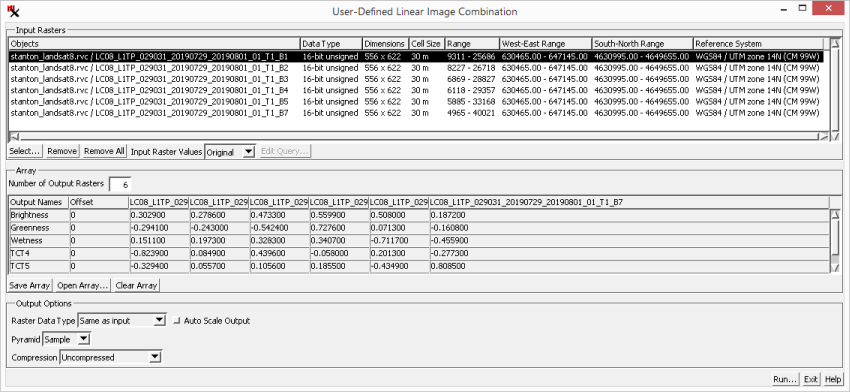This screenshot has width=850, height=392.
Task: Click the Number of Output Rasters field
Action: coord(120,185)
